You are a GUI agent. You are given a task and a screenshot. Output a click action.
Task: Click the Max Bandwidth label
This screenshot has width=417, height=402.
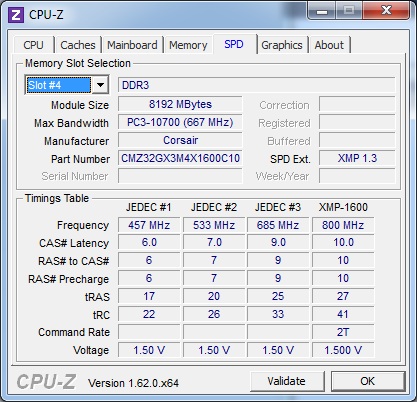tap(71, 123)
